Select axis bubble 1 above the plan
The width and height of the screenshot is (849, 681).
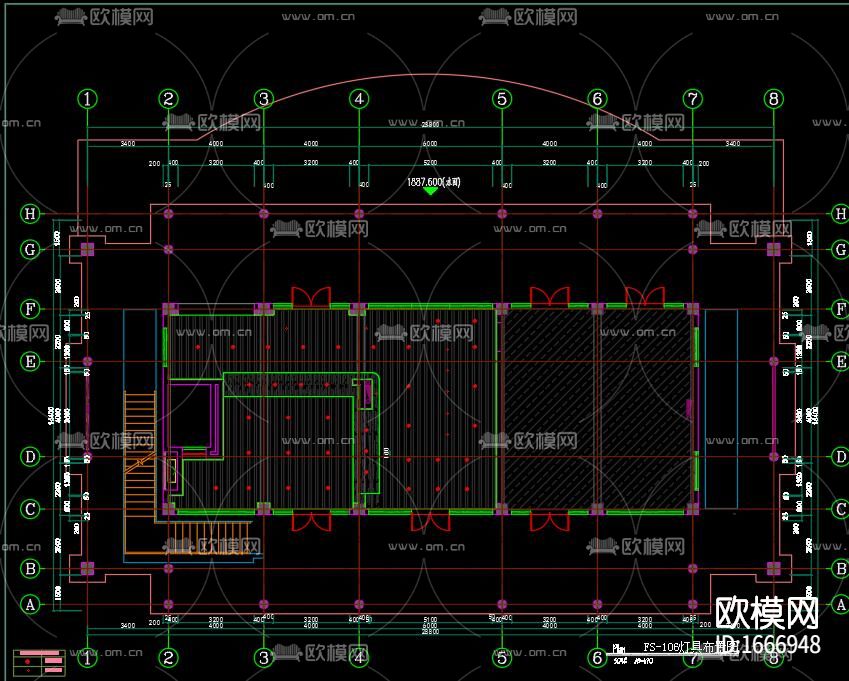click(87, 99)
